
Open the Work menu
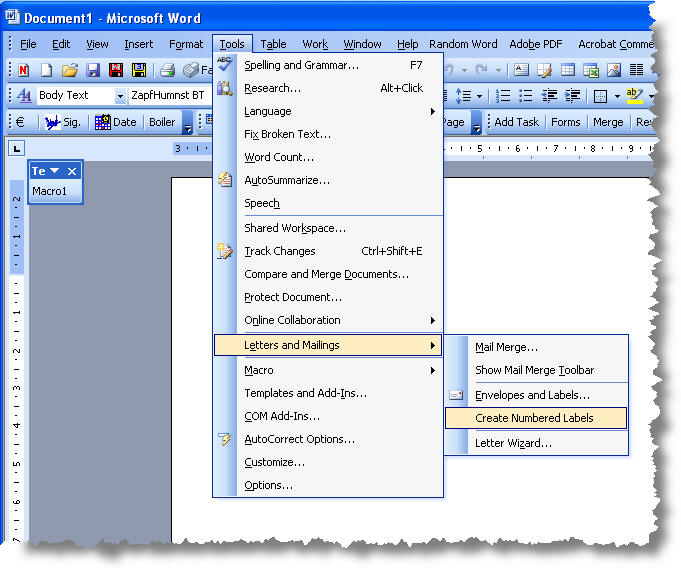click(315, 44)
